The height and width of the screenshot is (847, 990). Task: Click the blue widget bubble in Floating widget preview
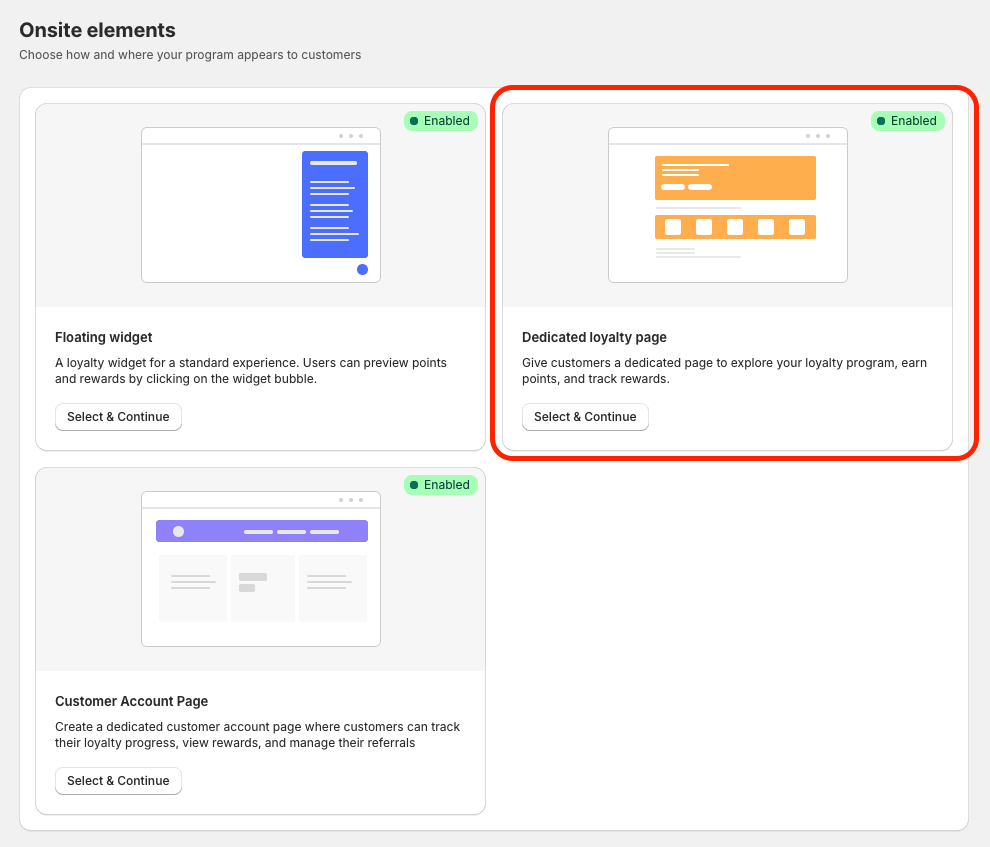click(x=362, y=270)
